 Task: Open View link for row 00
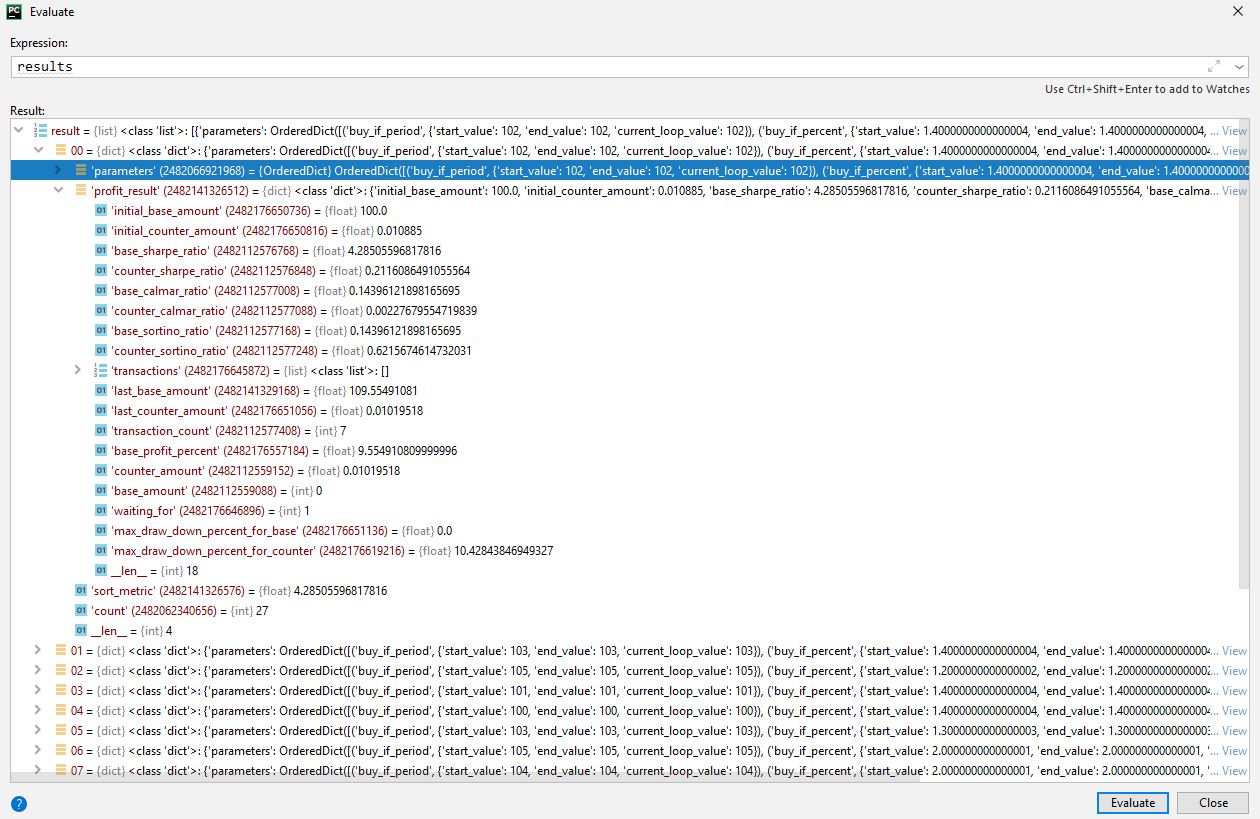1234,150
